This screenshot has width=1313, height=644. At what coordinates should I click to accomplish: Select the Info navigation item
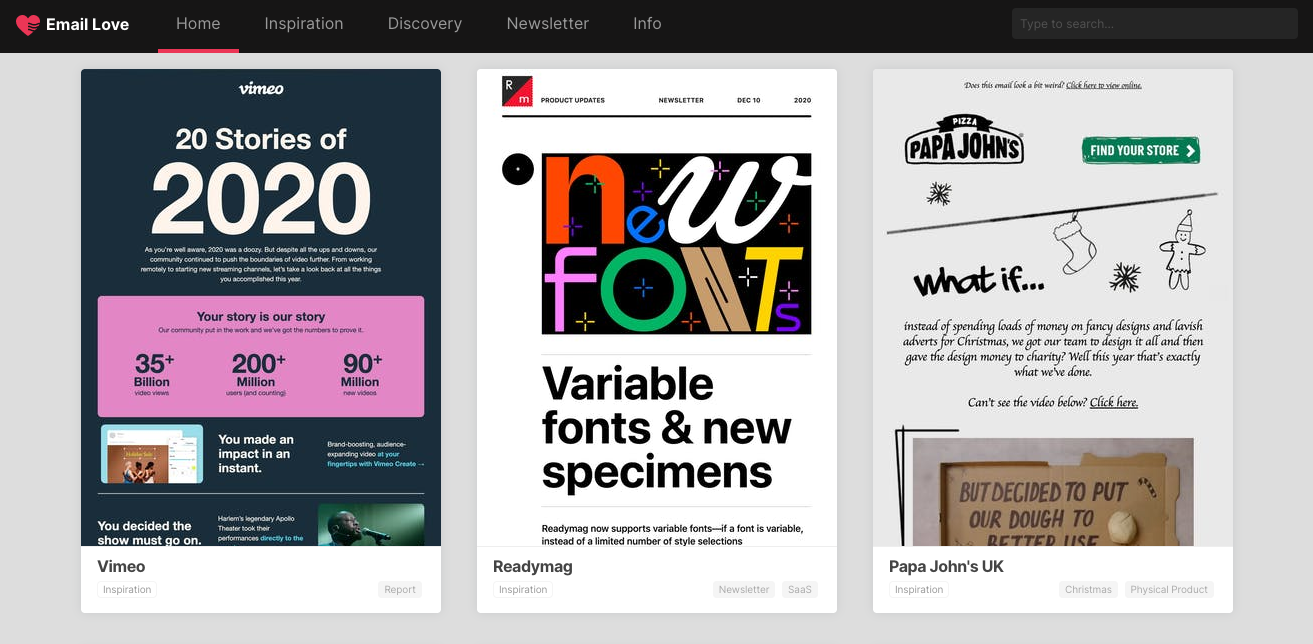pos(647,24)
